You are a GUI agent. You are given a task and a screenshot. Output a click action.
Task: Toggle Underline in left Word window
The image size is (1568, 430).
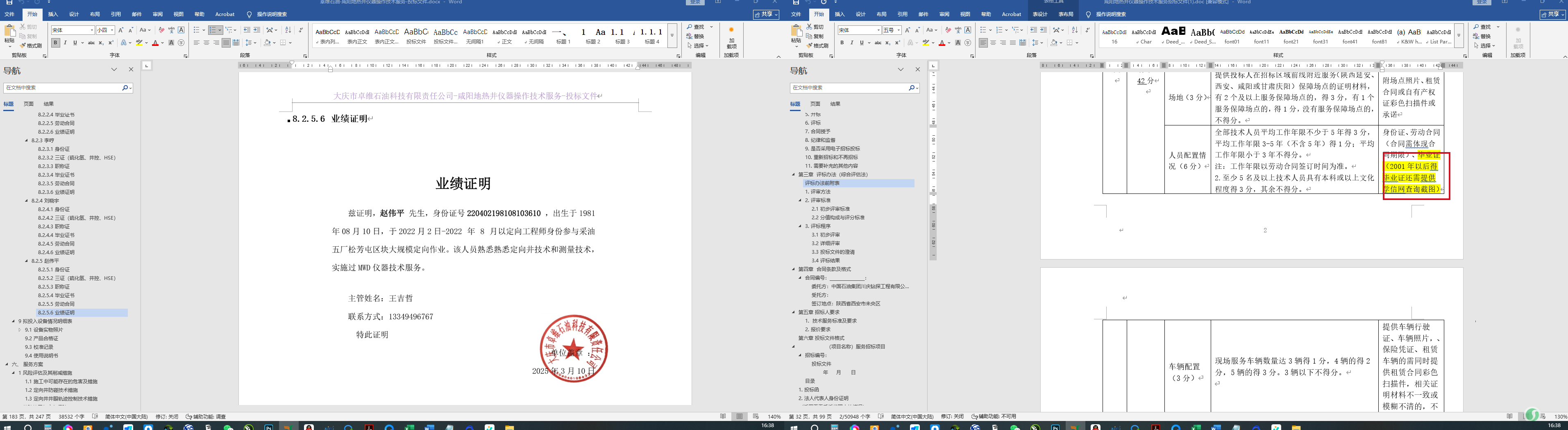coord(75,43)
